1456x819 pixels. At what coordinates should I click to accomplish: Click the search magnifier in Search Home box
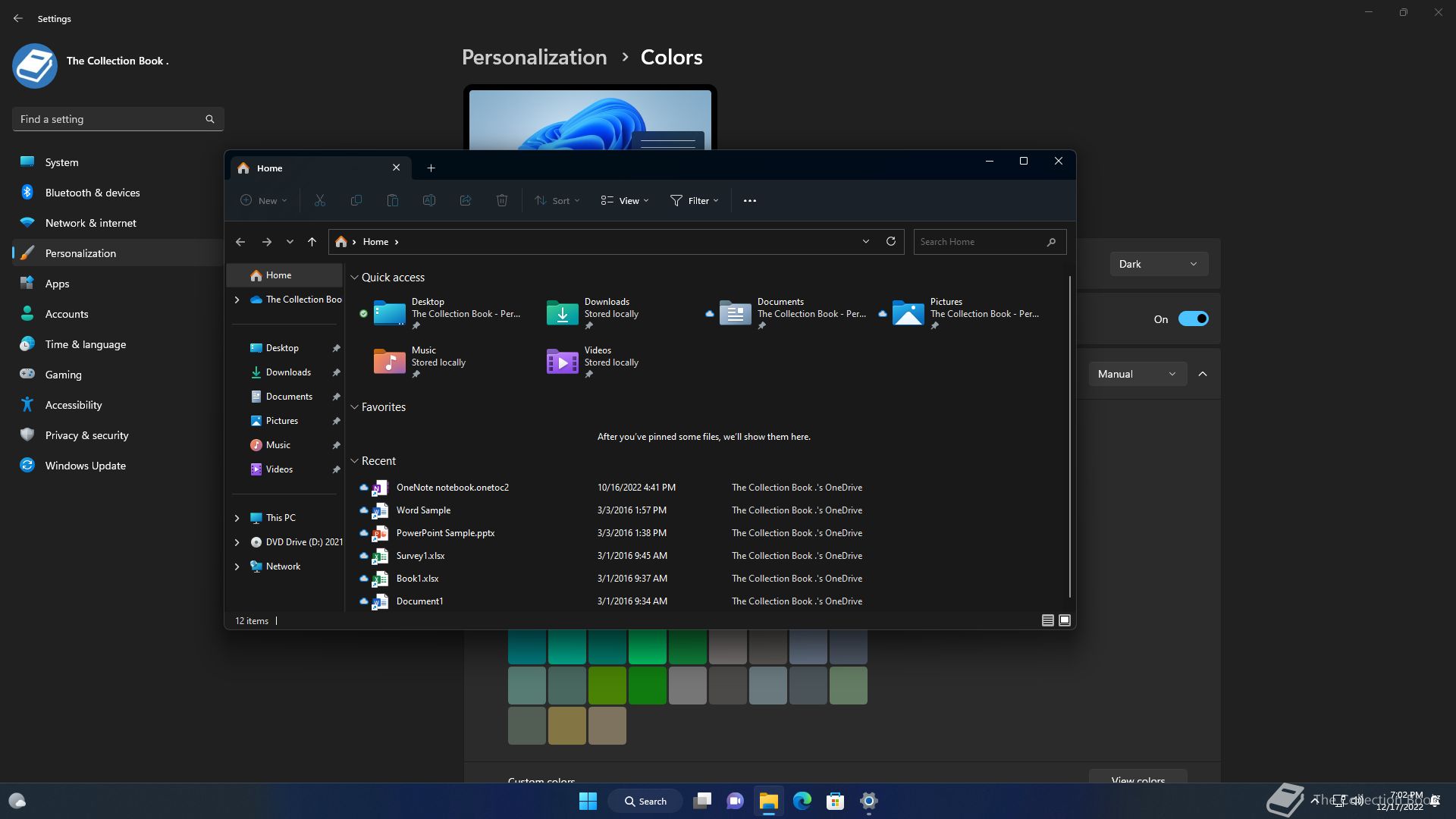pos(1051,242)
